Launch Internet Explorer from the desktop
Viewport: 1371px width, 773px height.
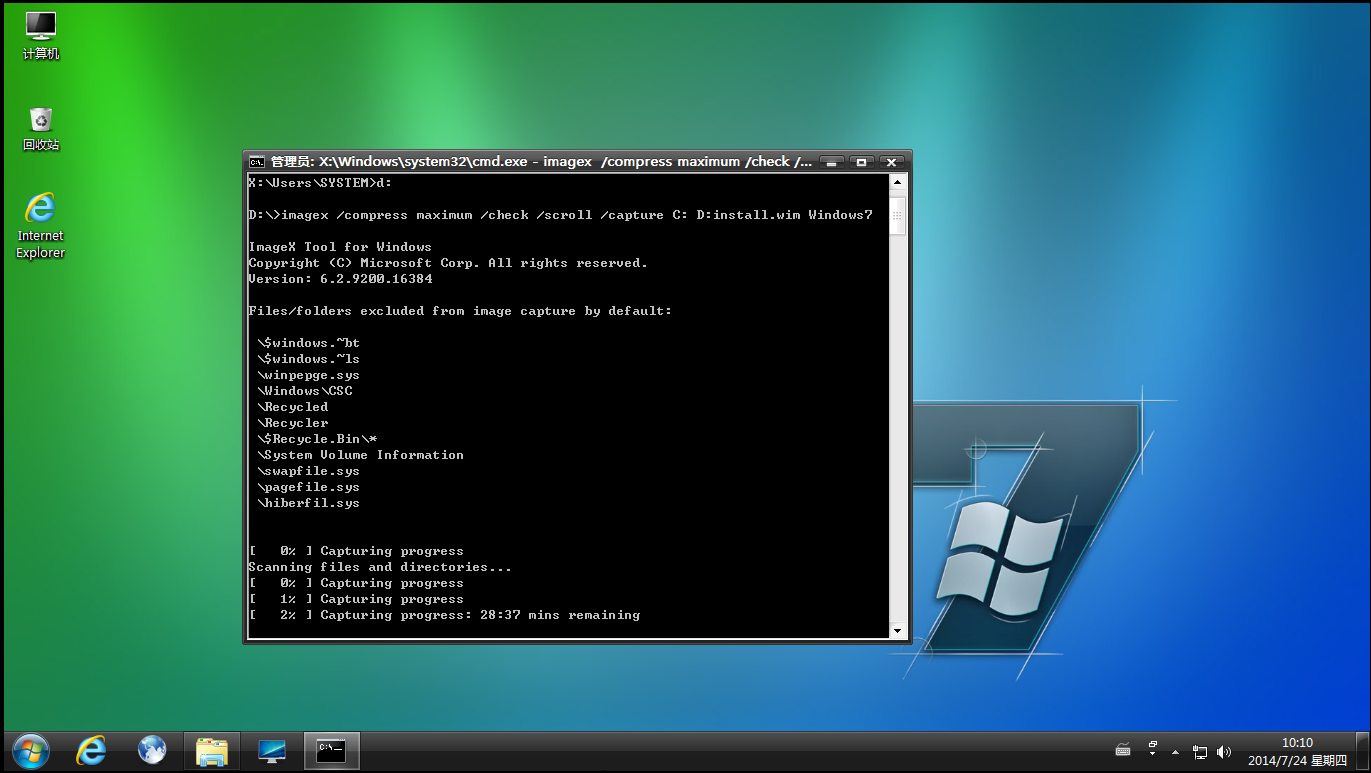[x=40, y=226]
